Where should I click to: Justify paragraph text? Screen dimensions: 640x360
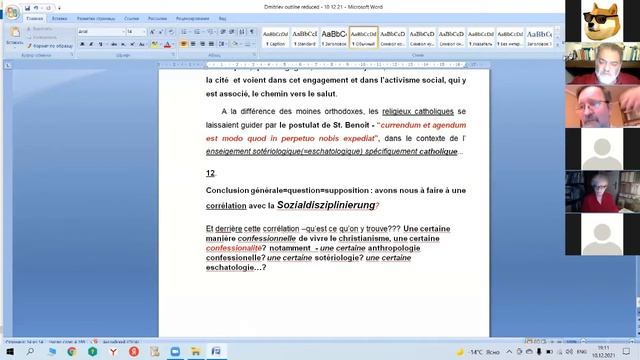click(211, 44)
